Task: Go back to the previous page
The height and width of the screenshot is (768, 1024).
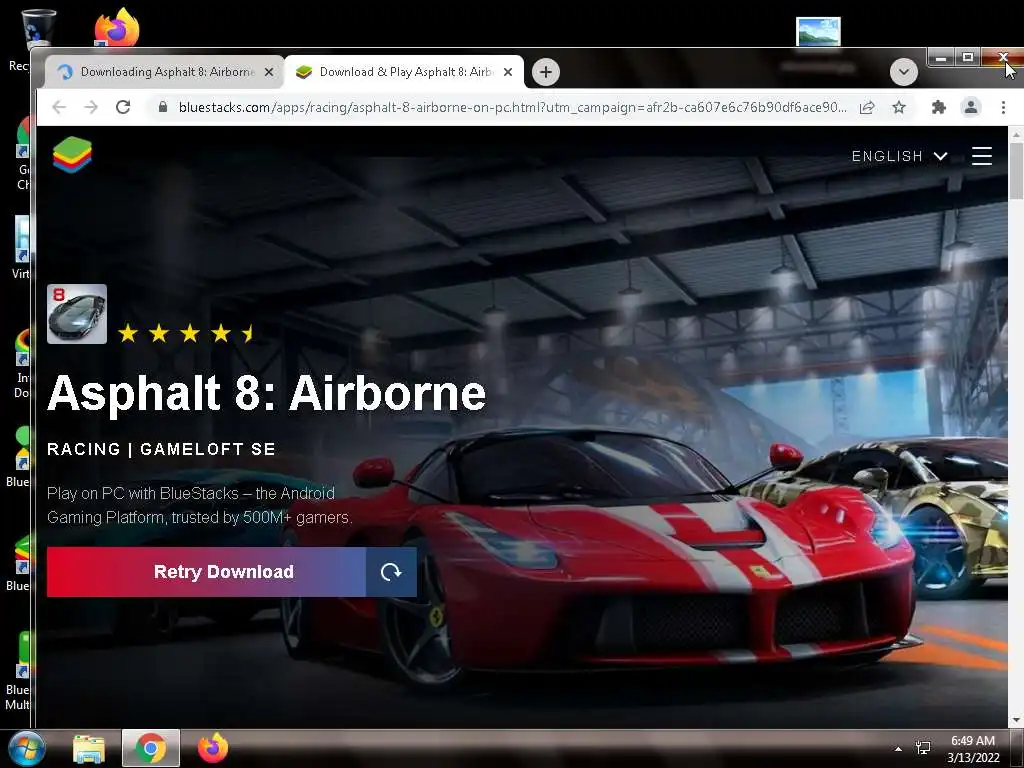Action: (59, 107)
